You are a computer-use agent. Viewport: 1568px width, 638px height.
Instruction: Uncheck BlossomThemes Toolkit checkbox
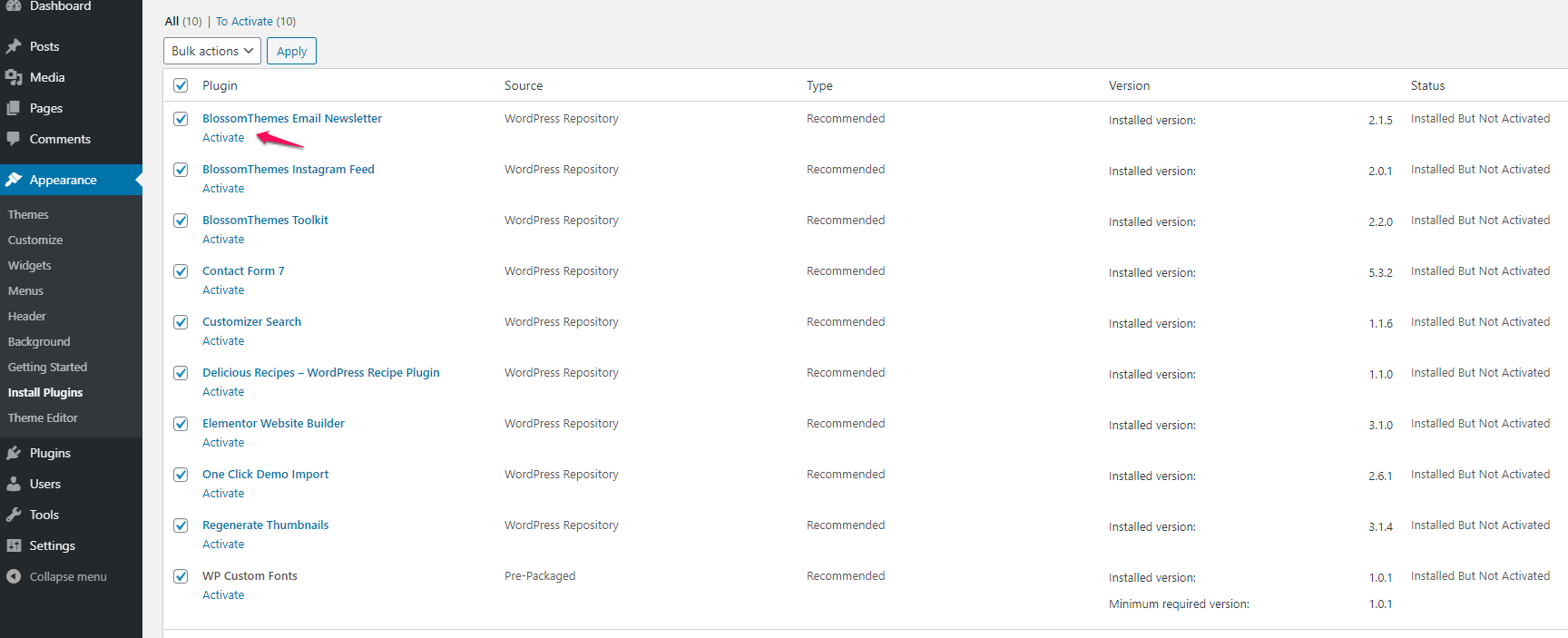click(x=181, y=221)
